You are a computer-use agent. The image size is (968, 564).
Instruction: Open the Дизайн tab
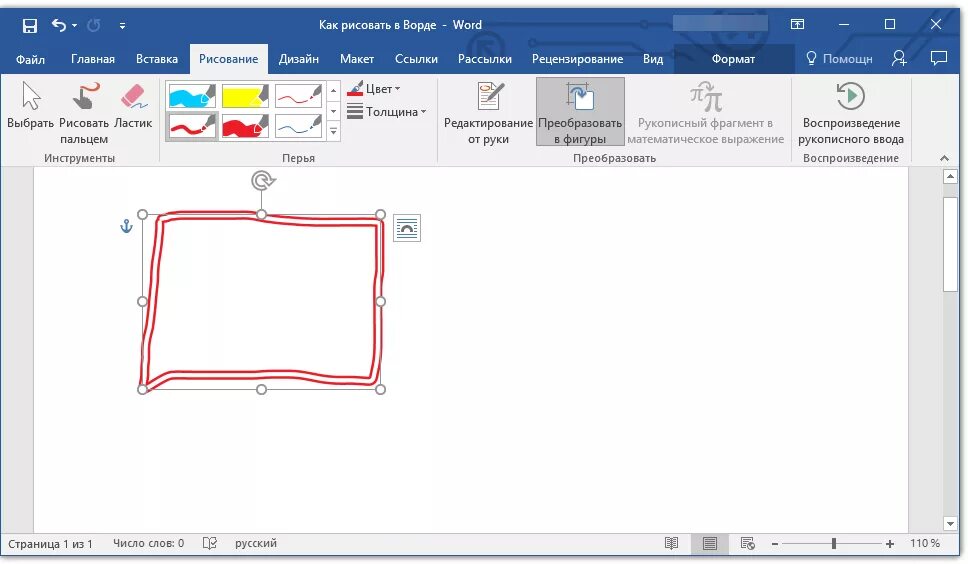click(299, 59)
